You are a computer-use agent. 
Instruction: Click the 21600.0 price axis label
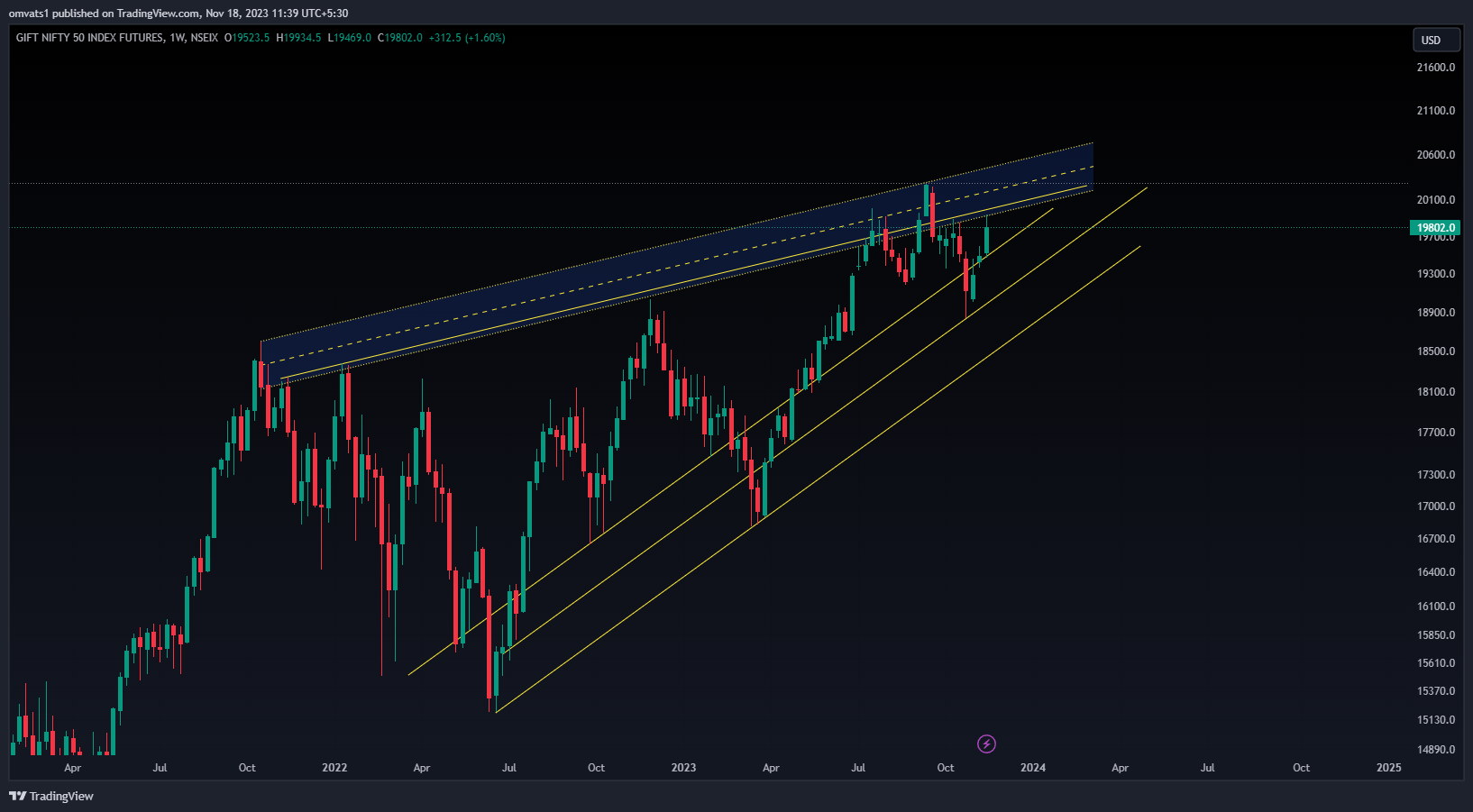[x=1436, y=68]
